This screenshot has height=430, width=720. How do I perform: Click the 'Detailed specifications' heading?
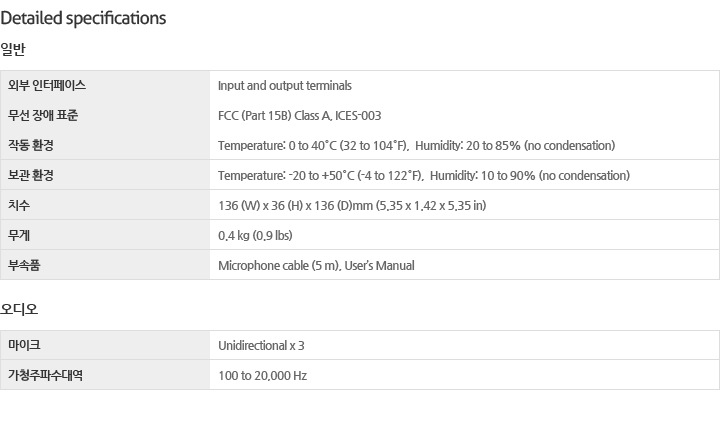[83, 18]
